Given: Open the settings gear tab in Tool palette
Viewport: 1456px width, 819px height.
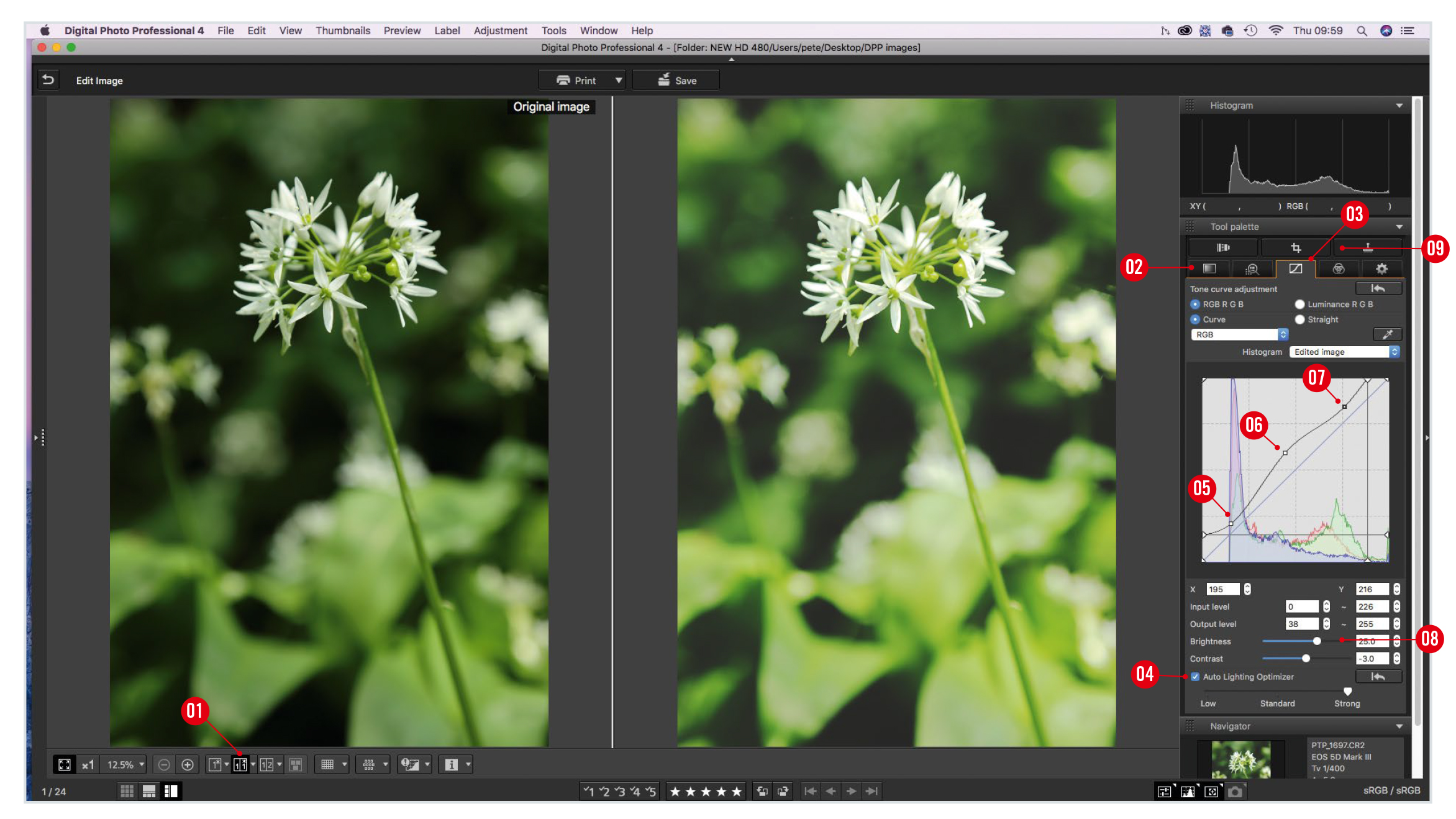Looking at the screenshot, I should coord(1381,268).
